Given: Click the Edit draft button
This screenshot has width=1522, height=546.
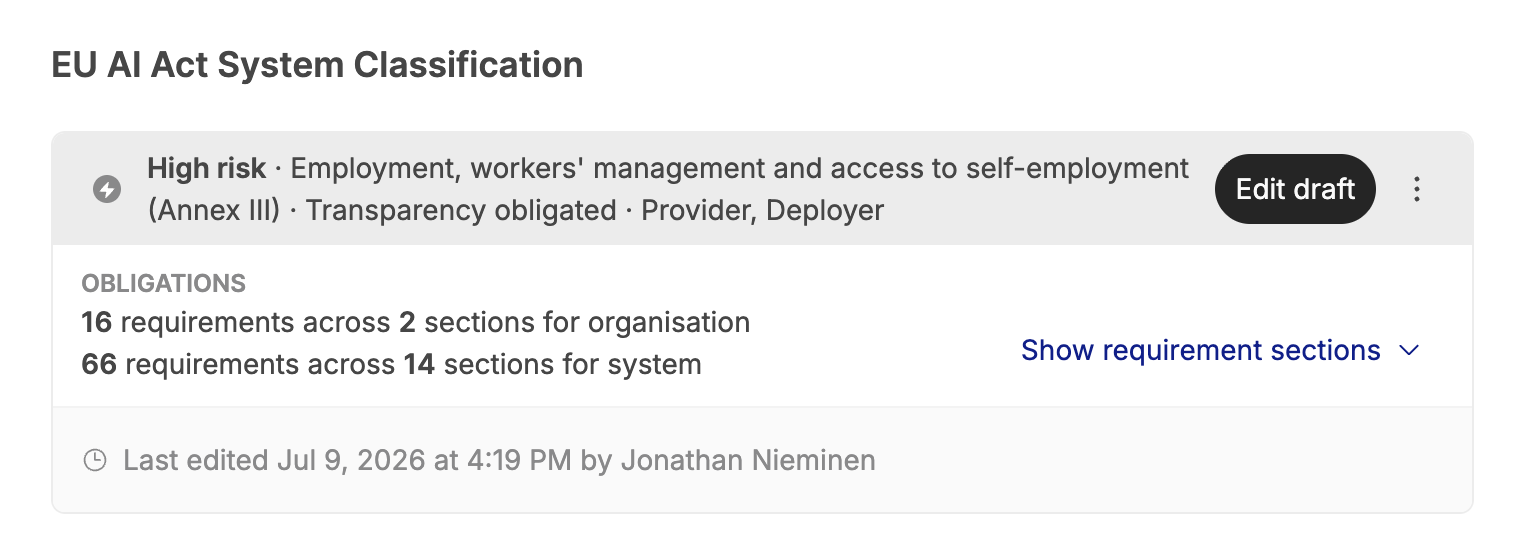Looking at the screenshot, I should 1295,189.
